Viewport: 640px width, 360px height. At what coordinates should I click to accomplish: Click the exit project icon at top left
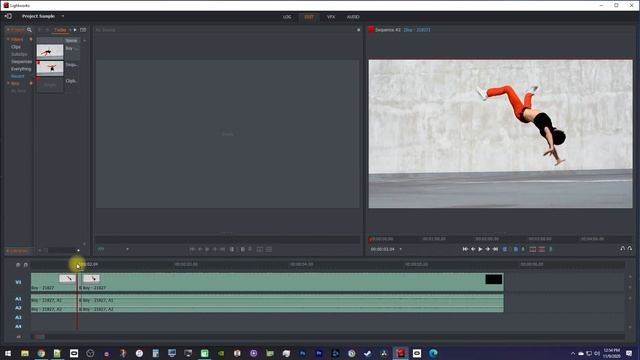tap(8, 16)
